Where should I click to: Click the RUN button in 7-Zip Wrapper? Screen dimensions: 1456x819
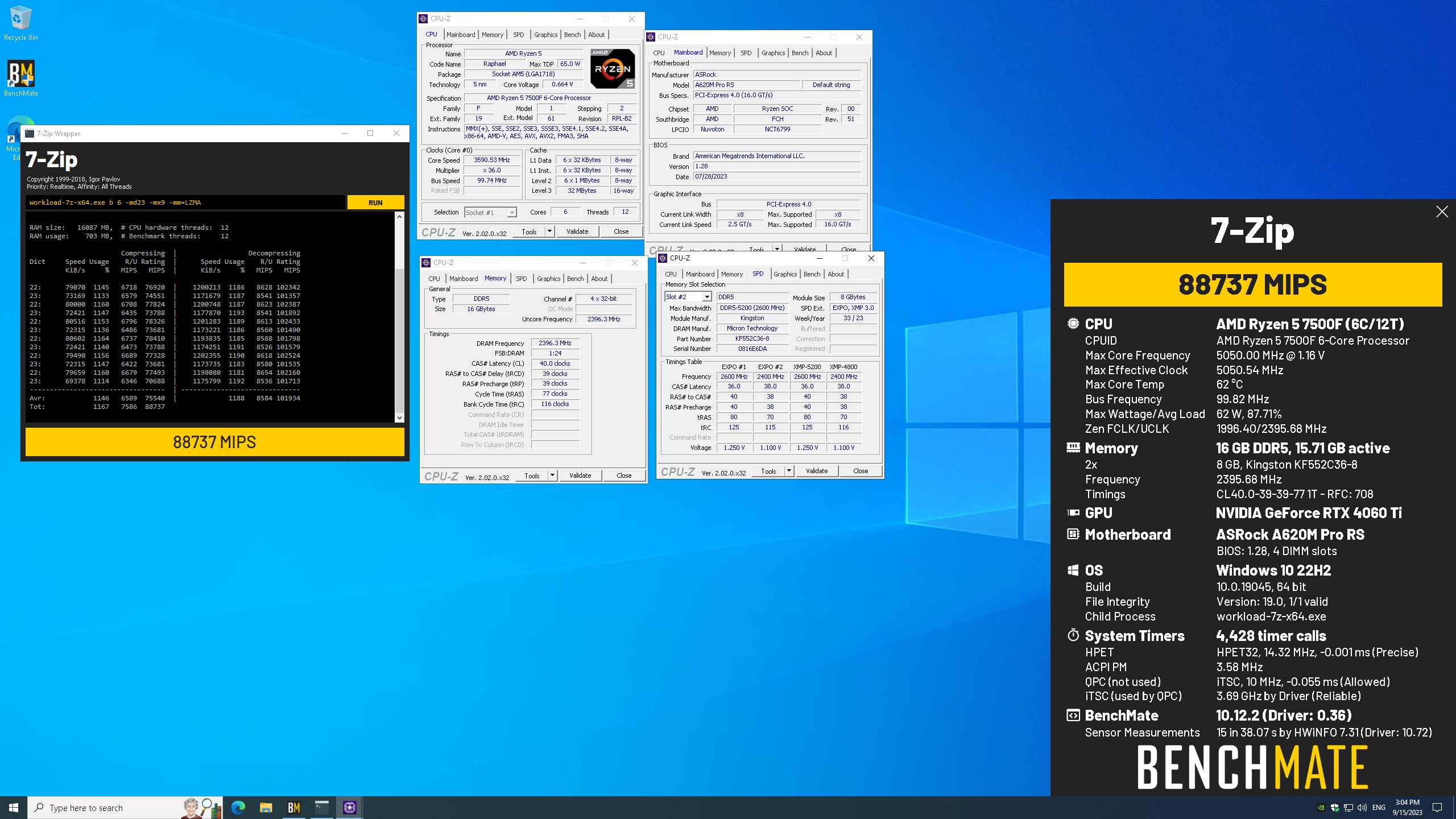tap(375, 202)
